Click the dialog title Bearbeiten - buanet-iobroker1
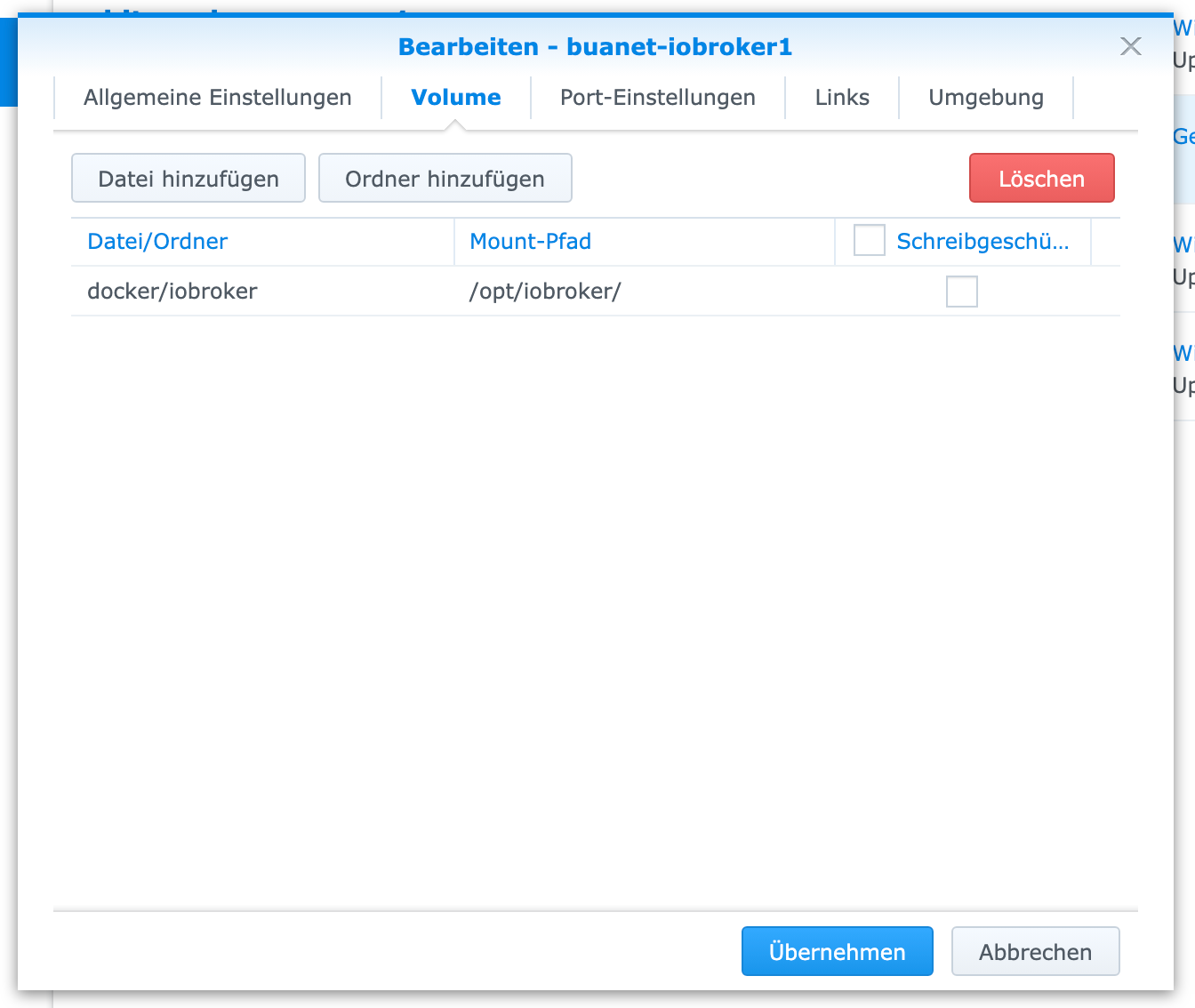Viewport: 1195px width, 1008px height. click(595, 46)
